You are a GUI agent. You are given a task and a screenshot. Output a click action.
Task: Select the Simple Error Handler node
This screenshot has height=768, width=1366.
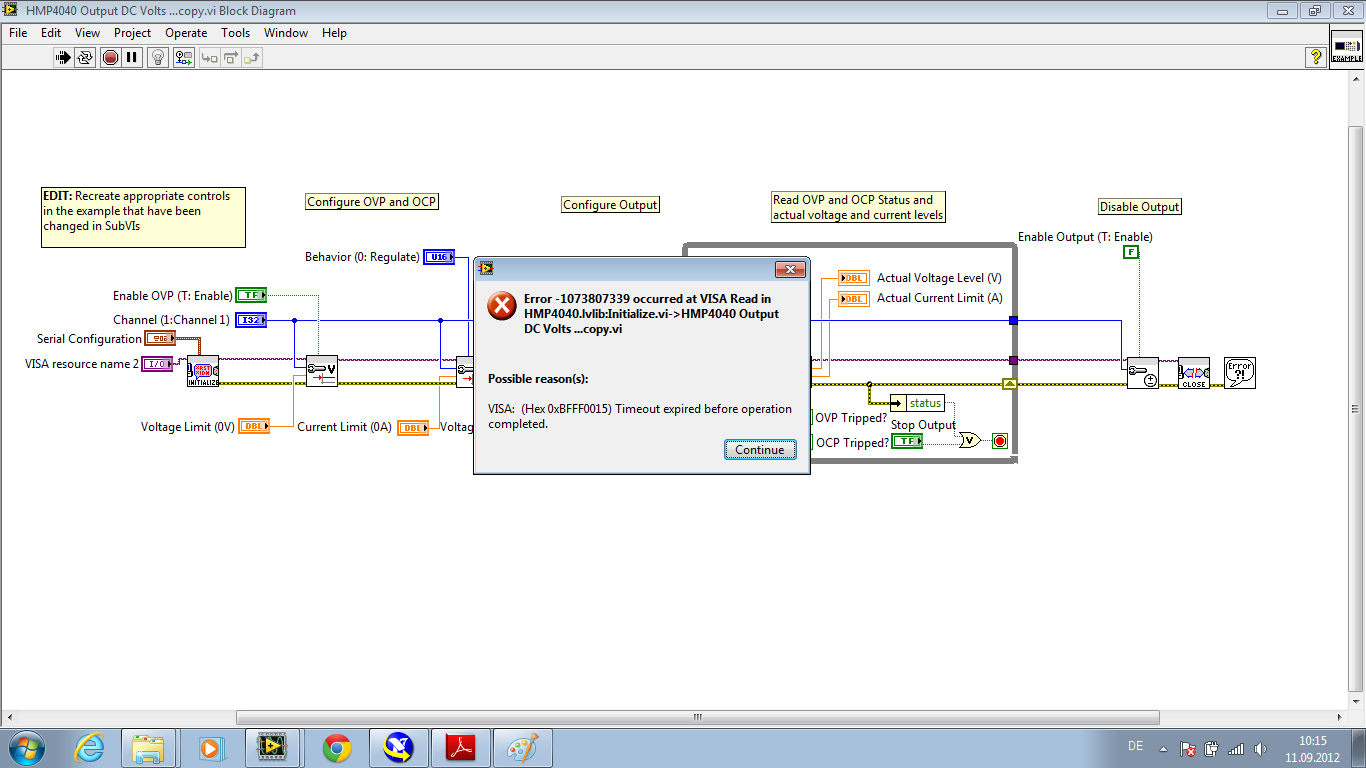point(1240,372)
